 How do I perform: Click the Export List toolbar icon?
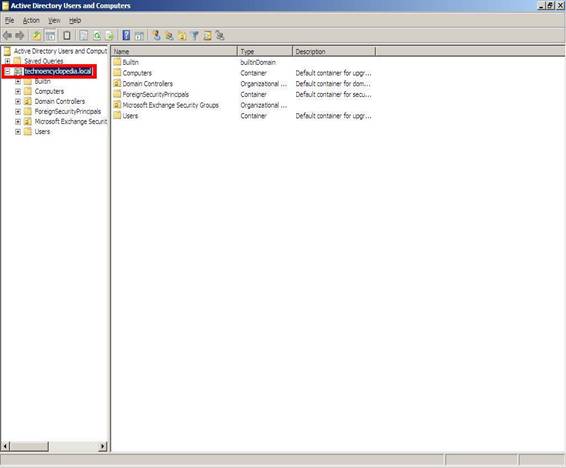(x=109, y=35)
